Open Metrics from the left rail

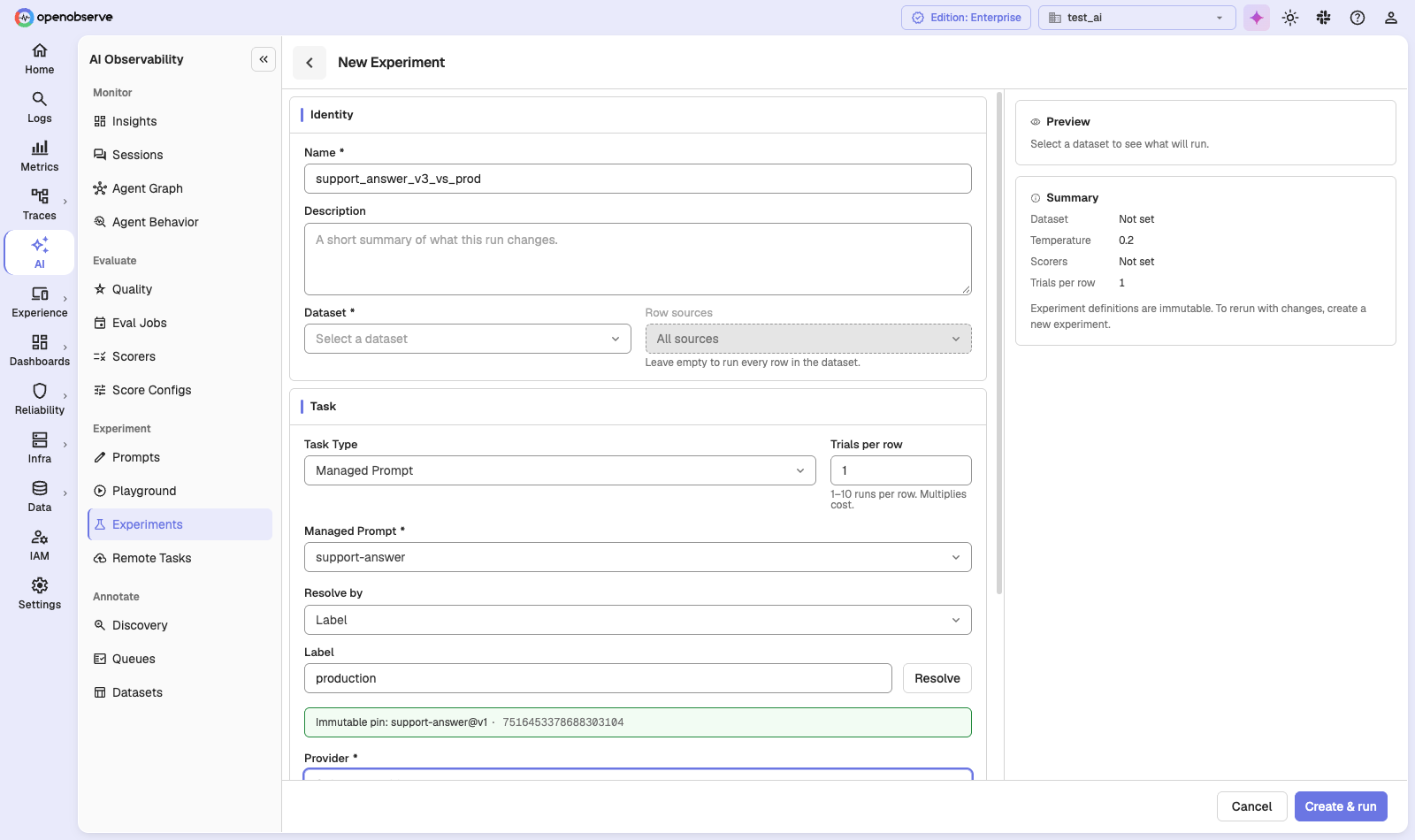(x=39, y=157)
